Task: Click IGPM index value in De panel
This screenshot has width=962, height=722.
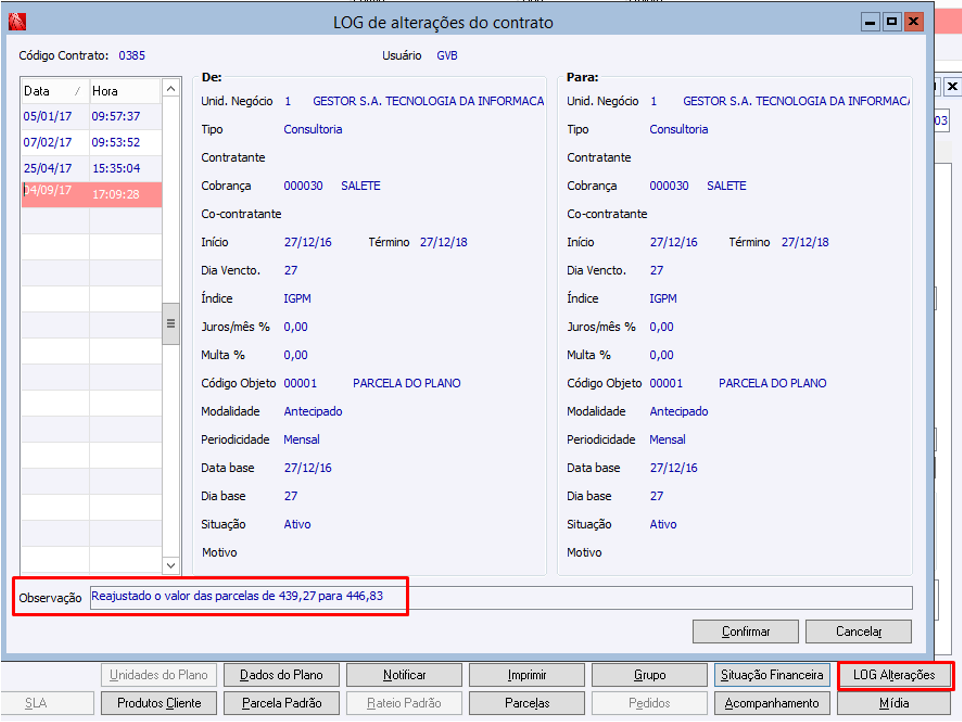Action: pos(298,299)
